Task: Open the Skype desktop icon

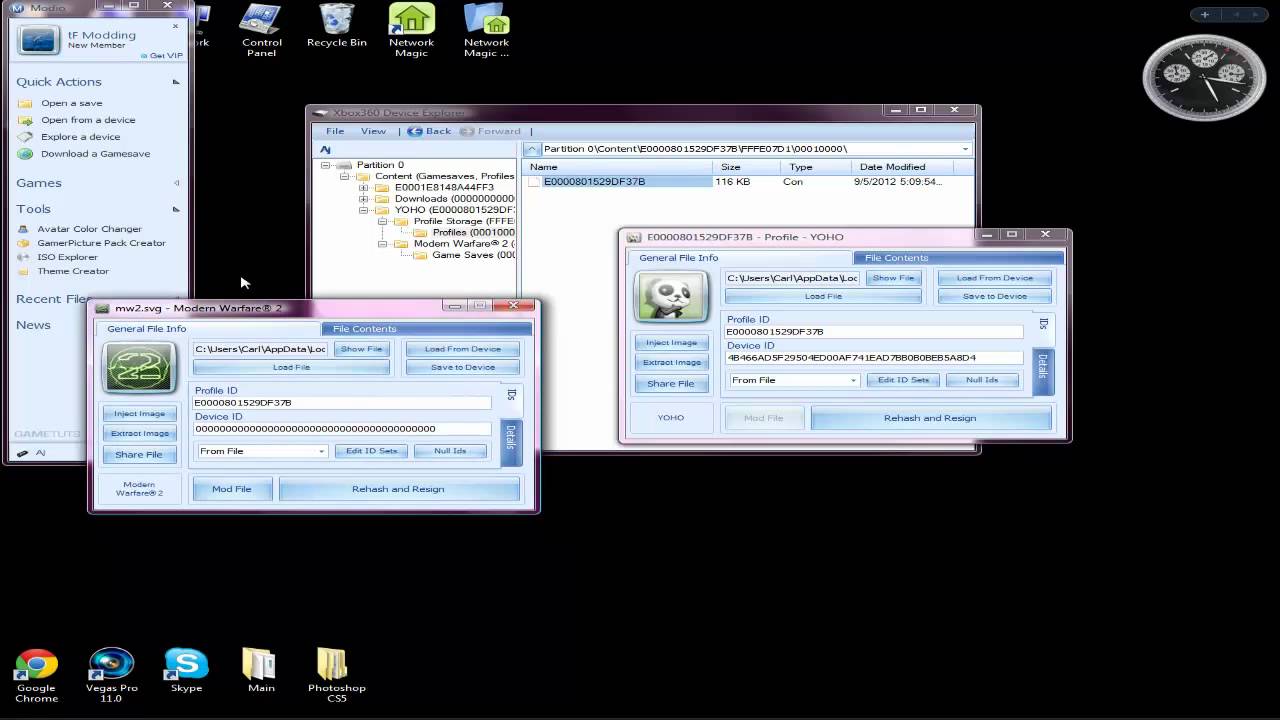Action: click(186, 671)
